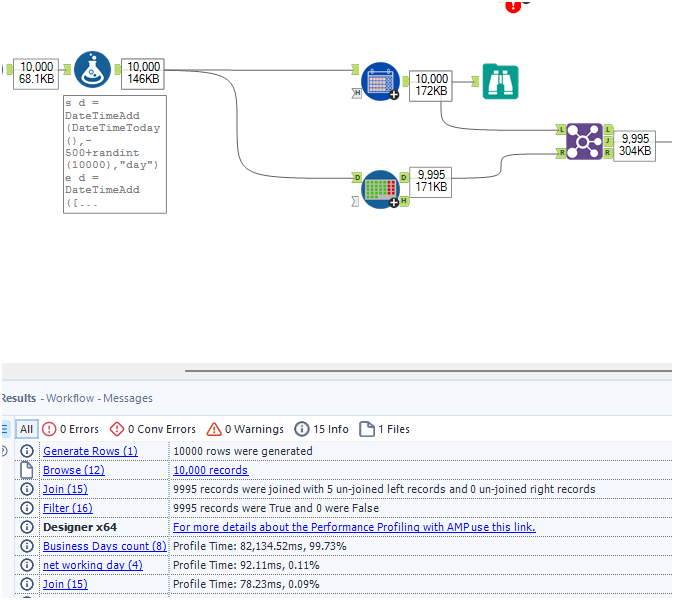Click the 9,995 304KB record count label

pyautogui.click(x=634, y=146)
